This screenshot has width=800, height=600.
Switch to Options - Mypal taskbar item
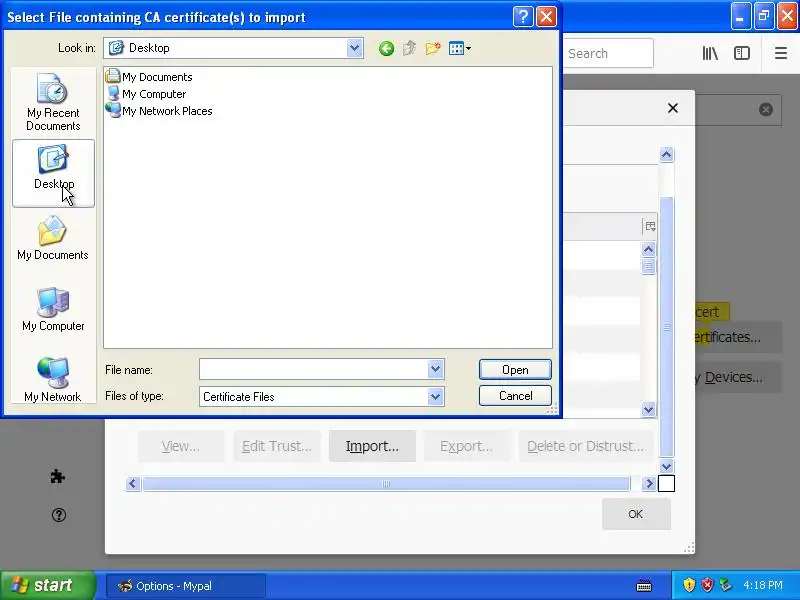coord(186,586)
